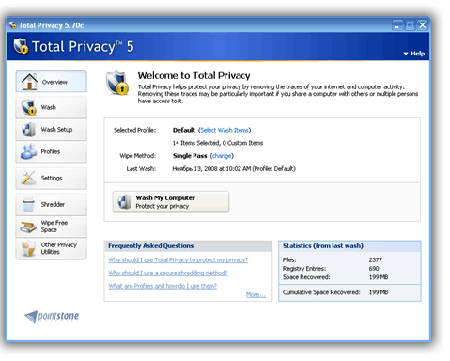This screenshot has width=450, height=361.
Task: Click the Total Privacy title bar icon
Action: pyautogui.click(x=13, y=25)
